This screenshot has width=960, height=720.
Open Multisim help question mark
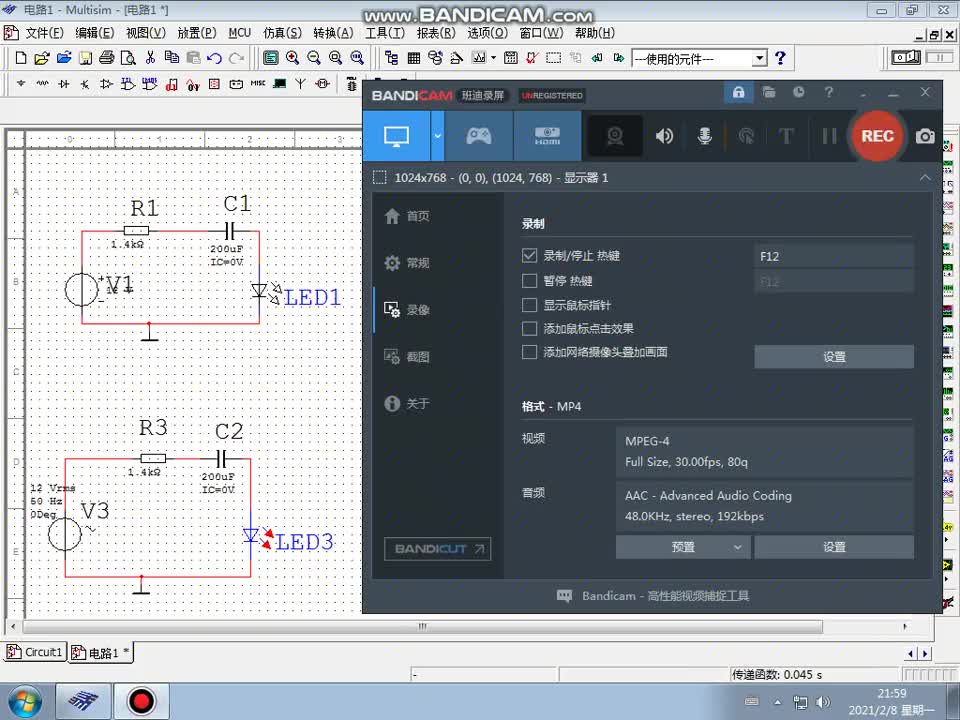pyautogui.click(x=780, y=58)
